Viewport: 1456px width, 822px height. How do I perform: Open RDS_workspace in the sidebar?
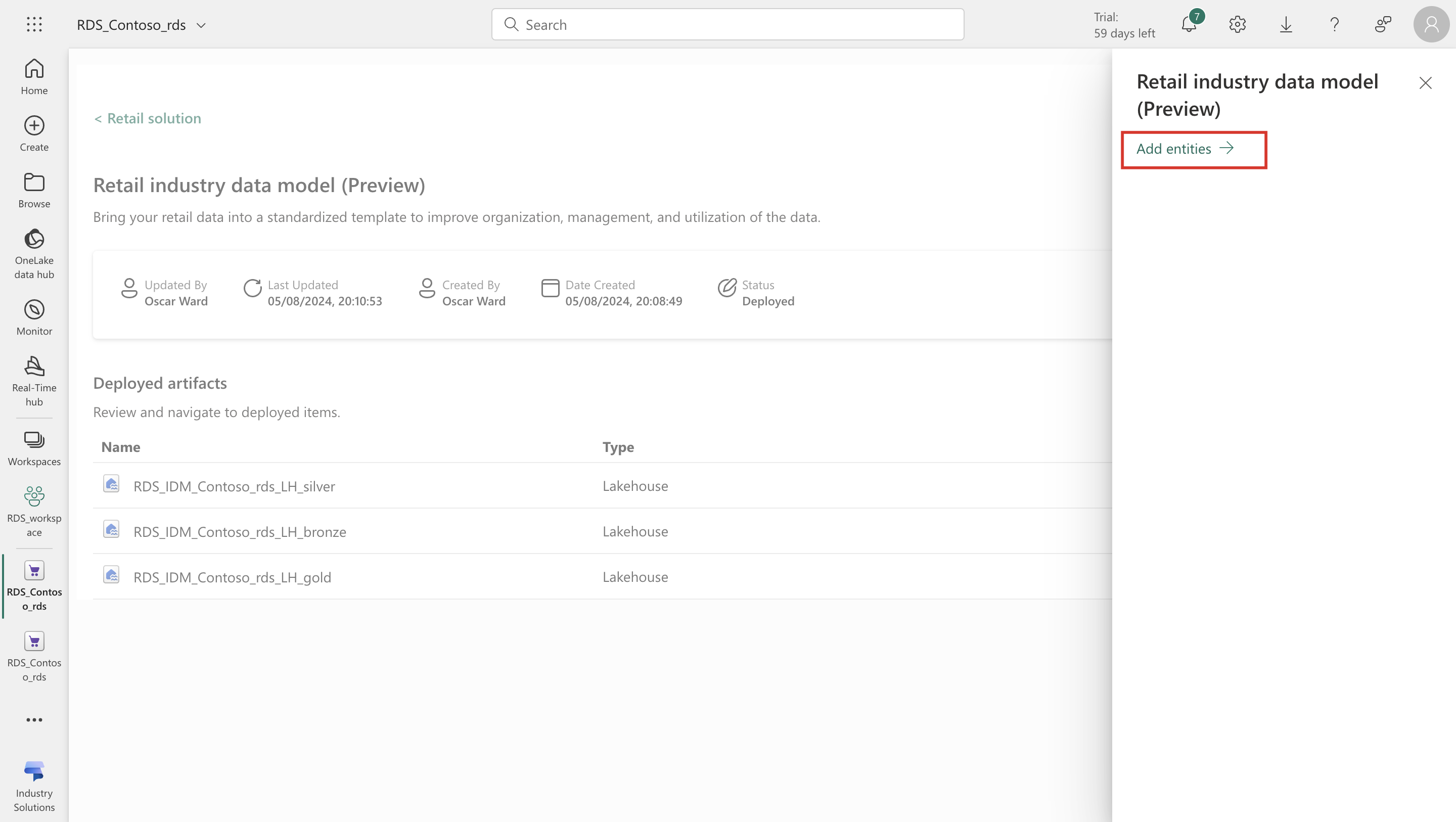pos(34,512)
